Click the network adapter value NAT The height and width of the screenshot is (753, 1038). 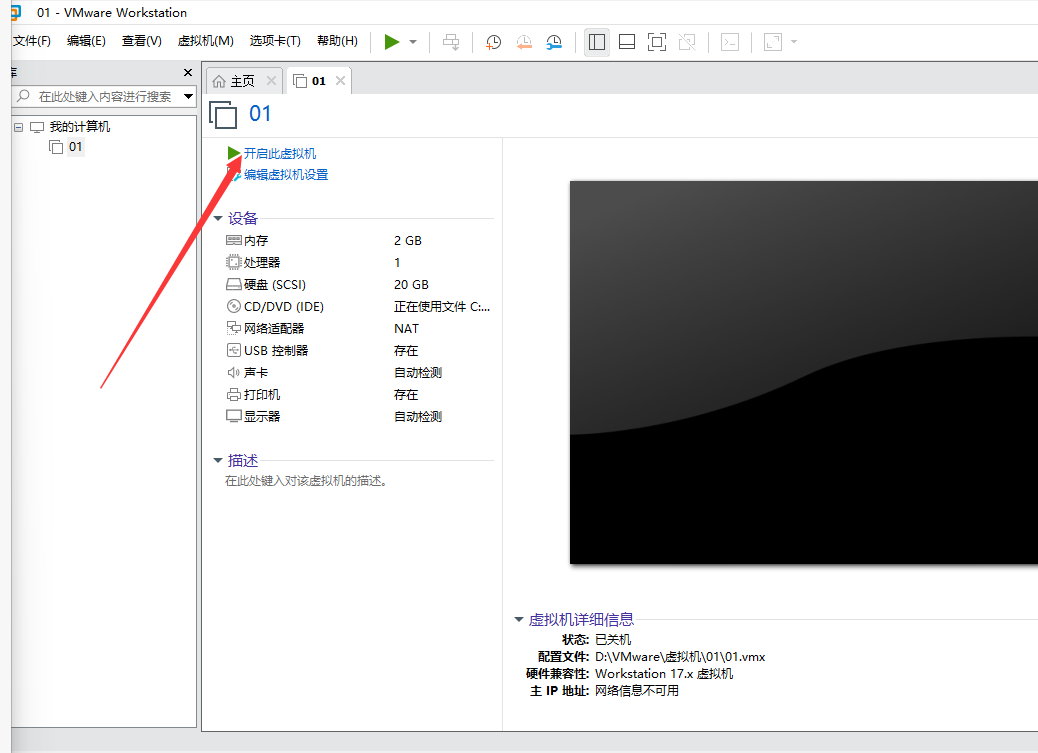click(406, 328)
